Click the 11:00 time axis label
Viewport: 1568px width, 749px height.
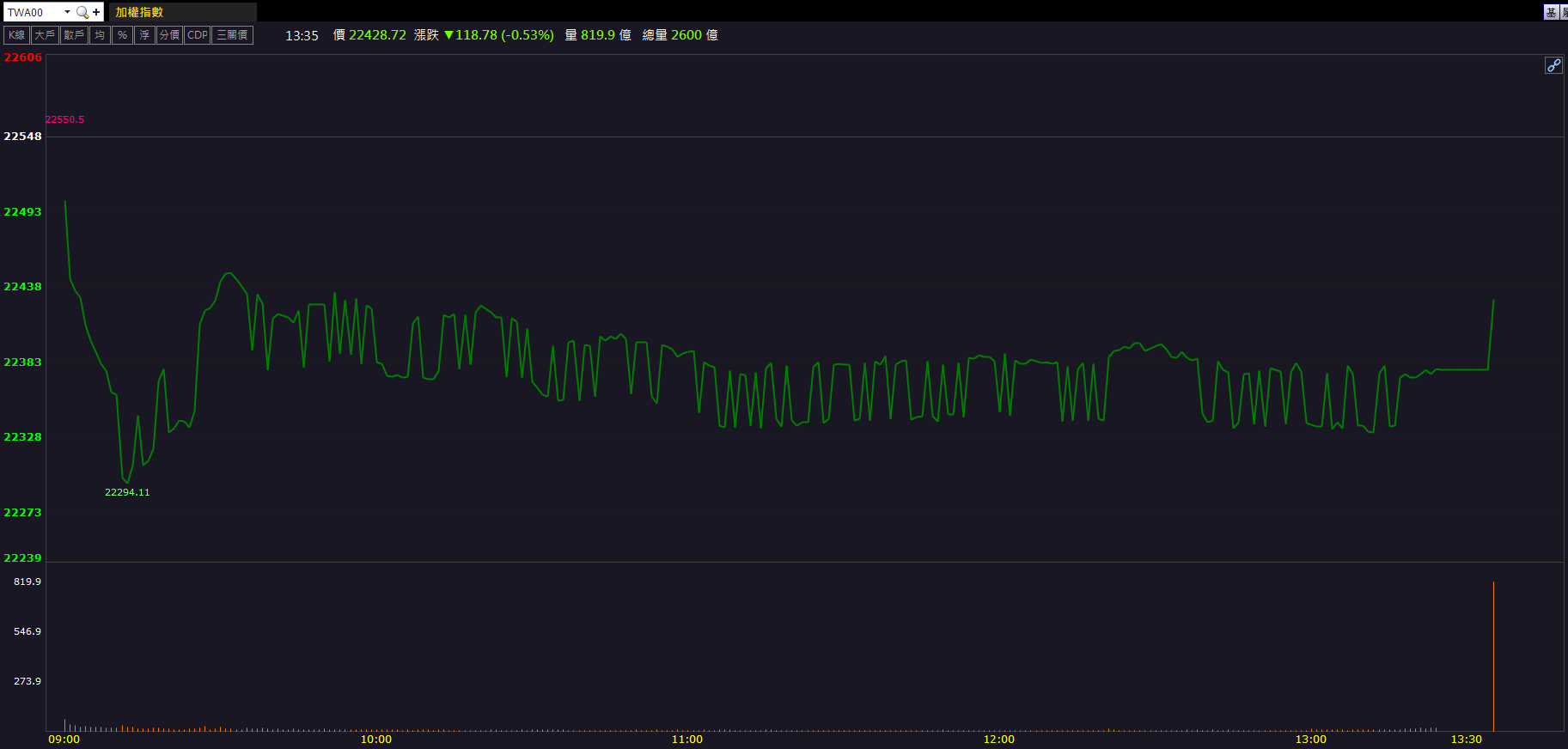687,740
